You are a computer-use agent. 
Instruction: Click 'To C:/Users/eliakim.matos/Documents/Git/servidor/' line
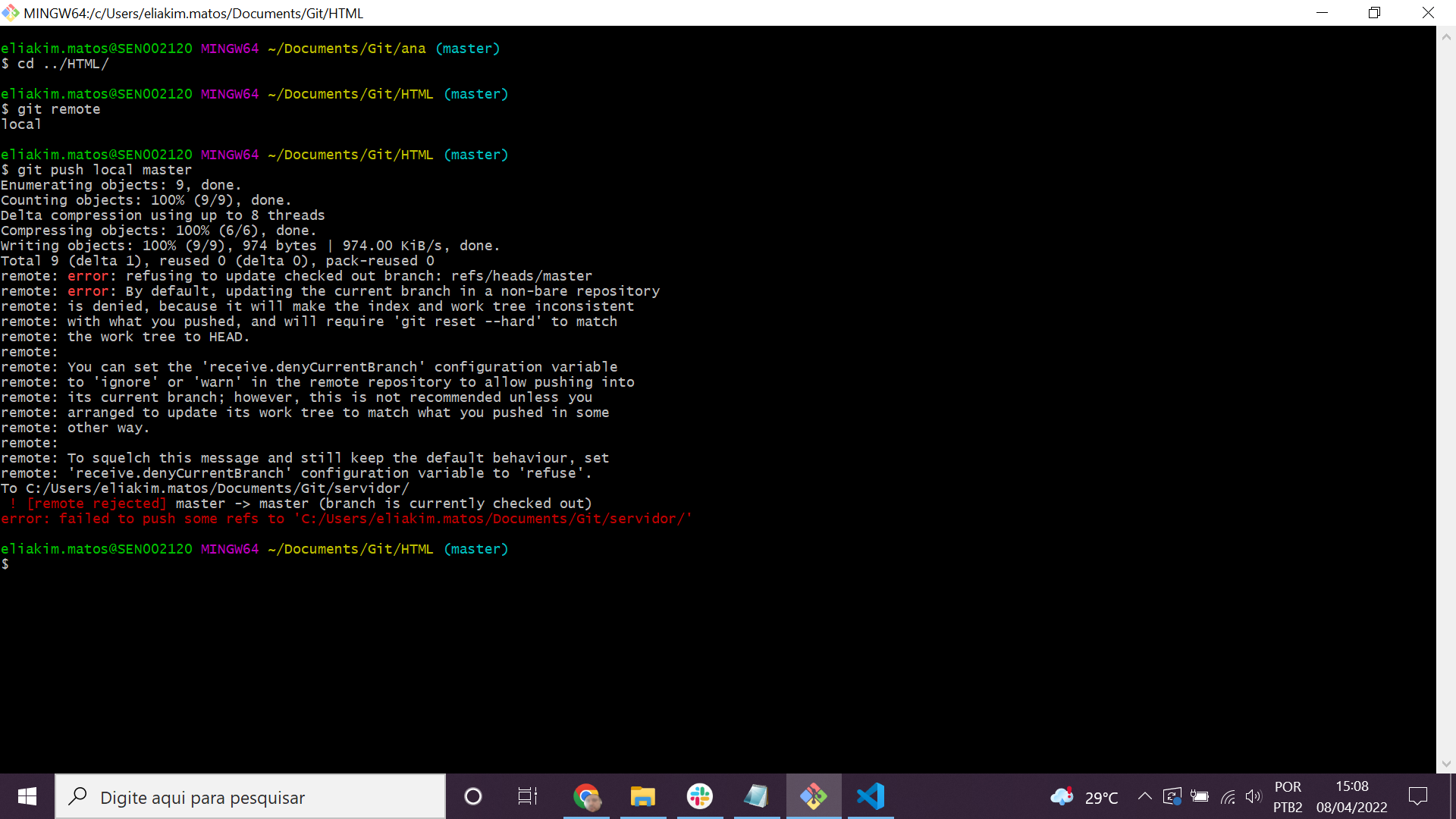[x=205, y=488]
